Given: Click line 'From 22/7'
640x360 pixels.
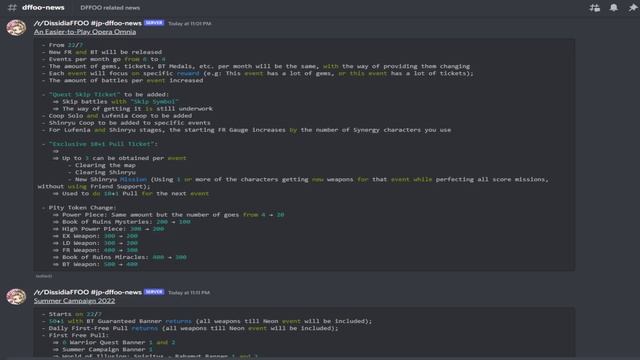Looking at the screenshot, I should 62,45.
